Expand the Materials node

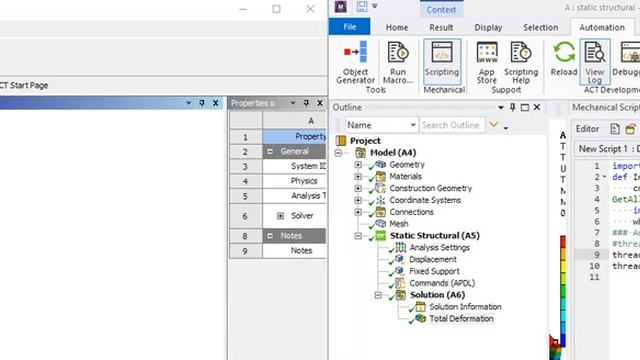pyautogui.click(x=358, y=177)
